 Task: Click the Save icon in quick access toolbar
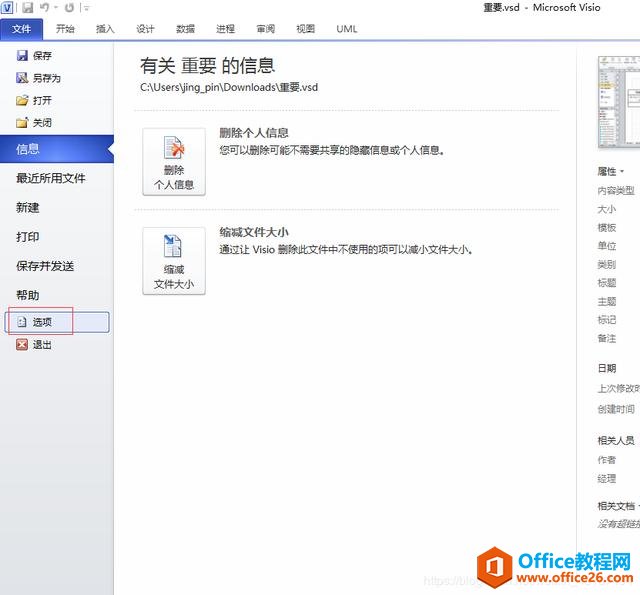click(28, 7)
